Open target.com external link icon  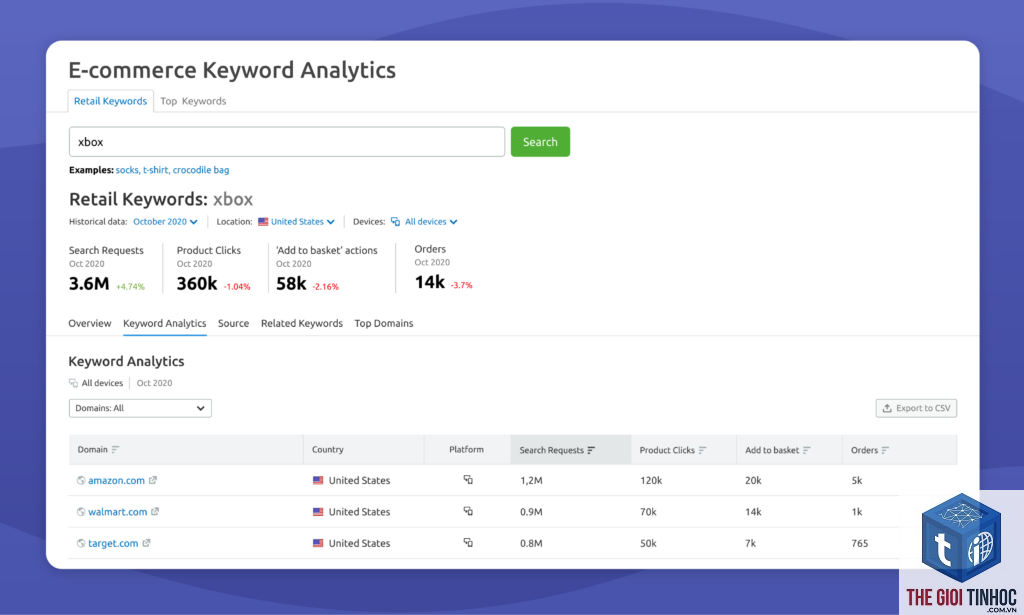[146, 543]
